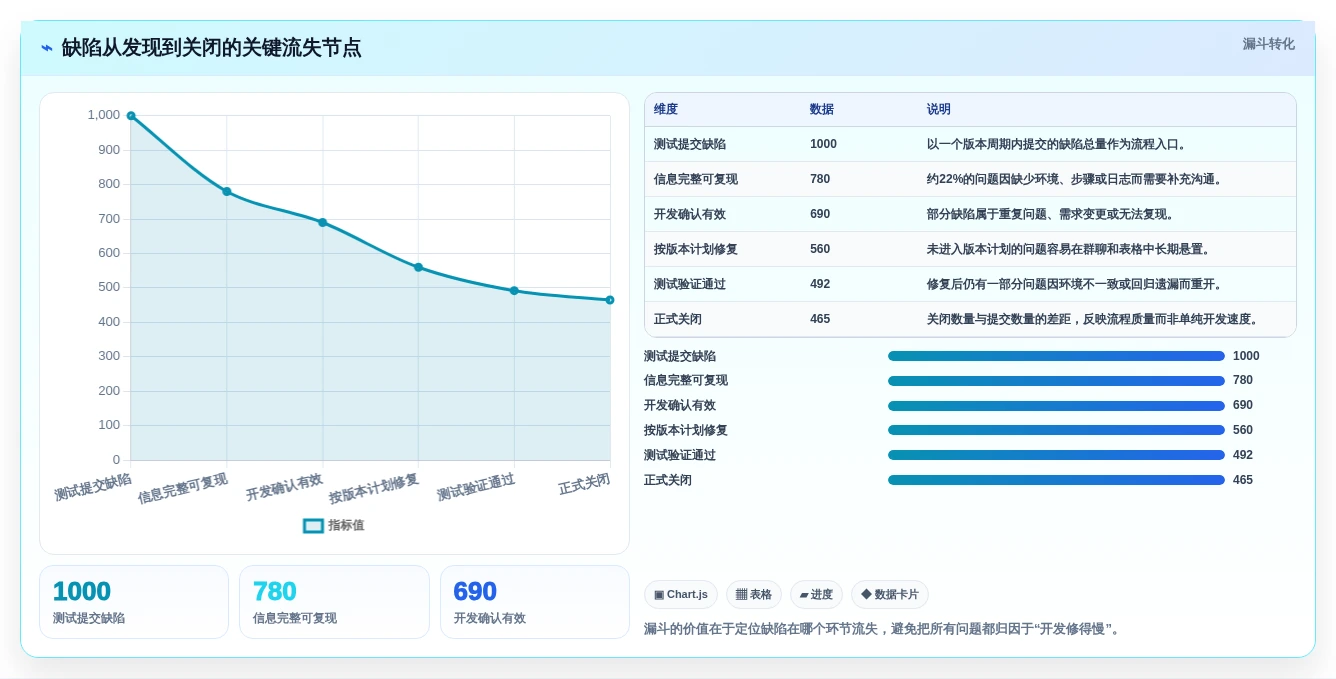
Task: Click the 信息完整可复现 progress bar
Action: 1056,381
